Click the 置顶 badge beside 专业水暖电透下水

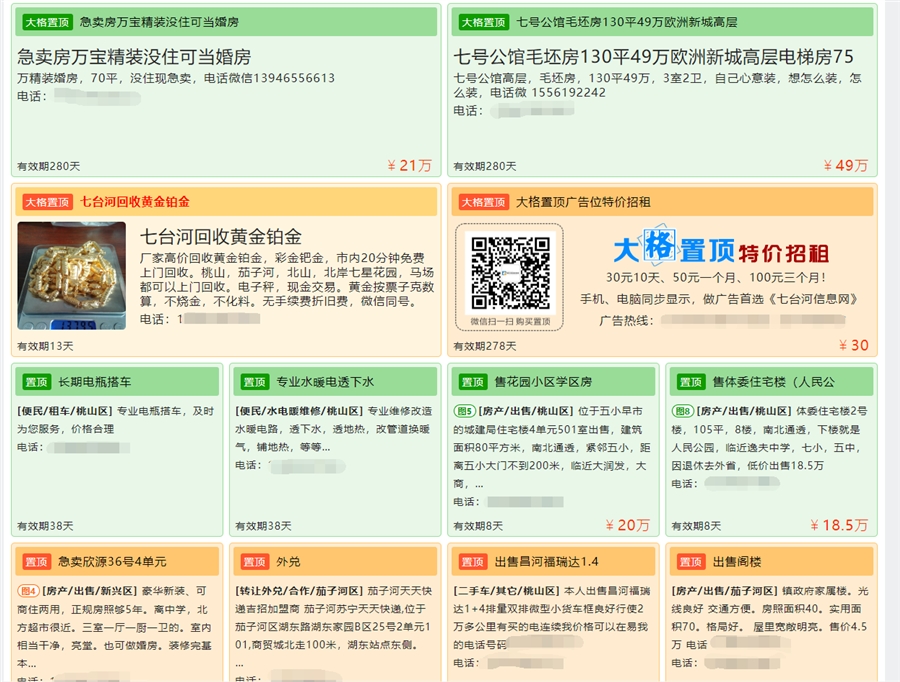[x=255, y=382]
